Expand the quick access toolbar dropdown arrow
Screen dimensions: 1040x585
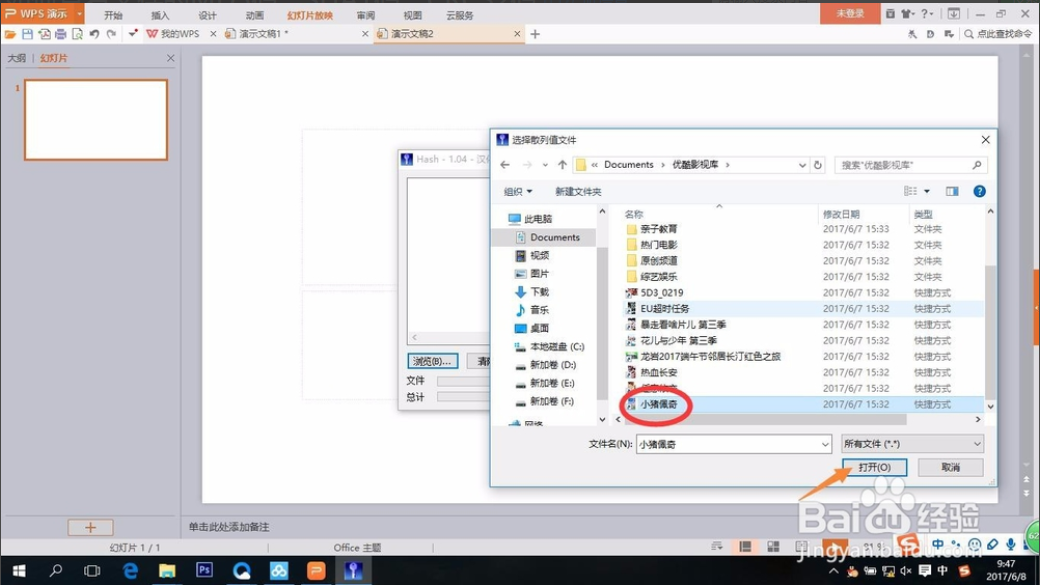[133, 32]
